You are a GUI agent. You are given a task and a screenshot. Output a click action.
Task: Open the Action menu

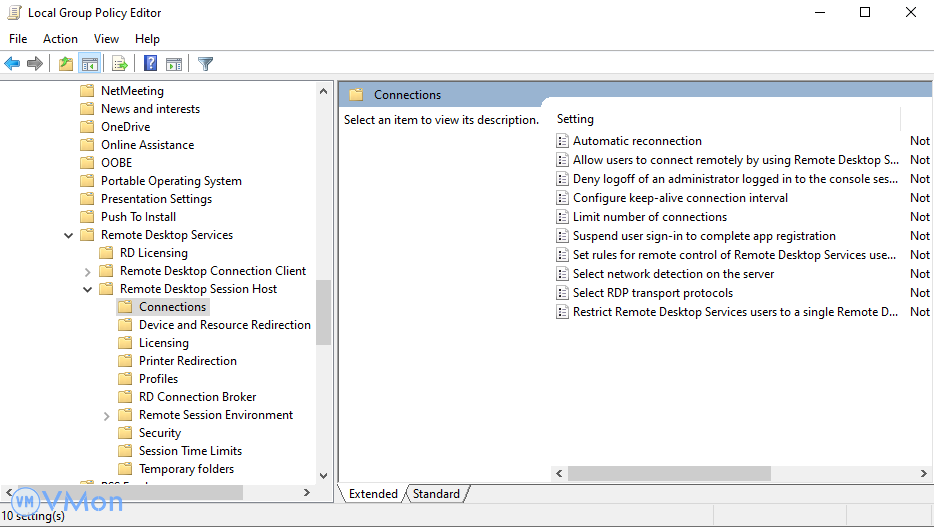60,39
